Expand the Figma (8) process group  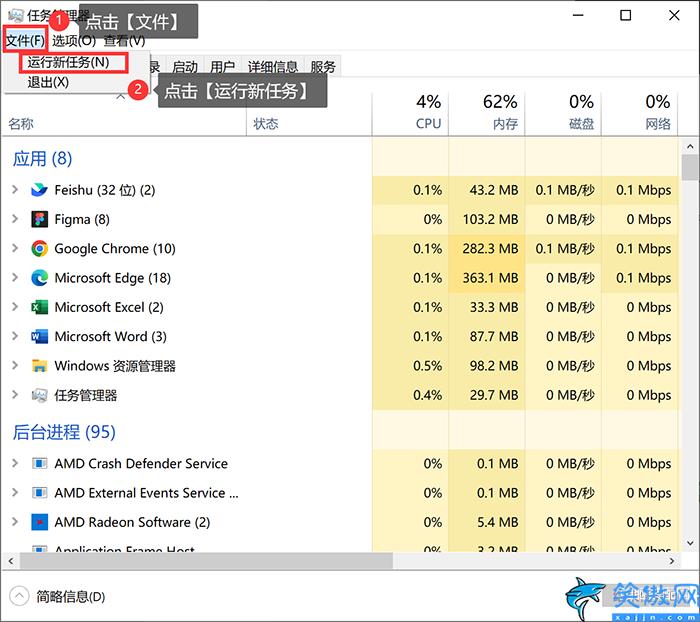point(15,219)
